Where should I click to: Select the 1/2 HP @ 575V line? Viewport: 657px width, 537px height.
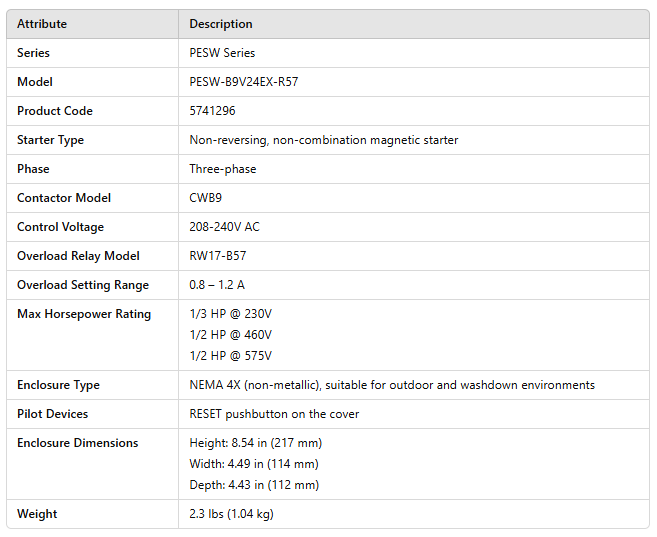point(230,356)
